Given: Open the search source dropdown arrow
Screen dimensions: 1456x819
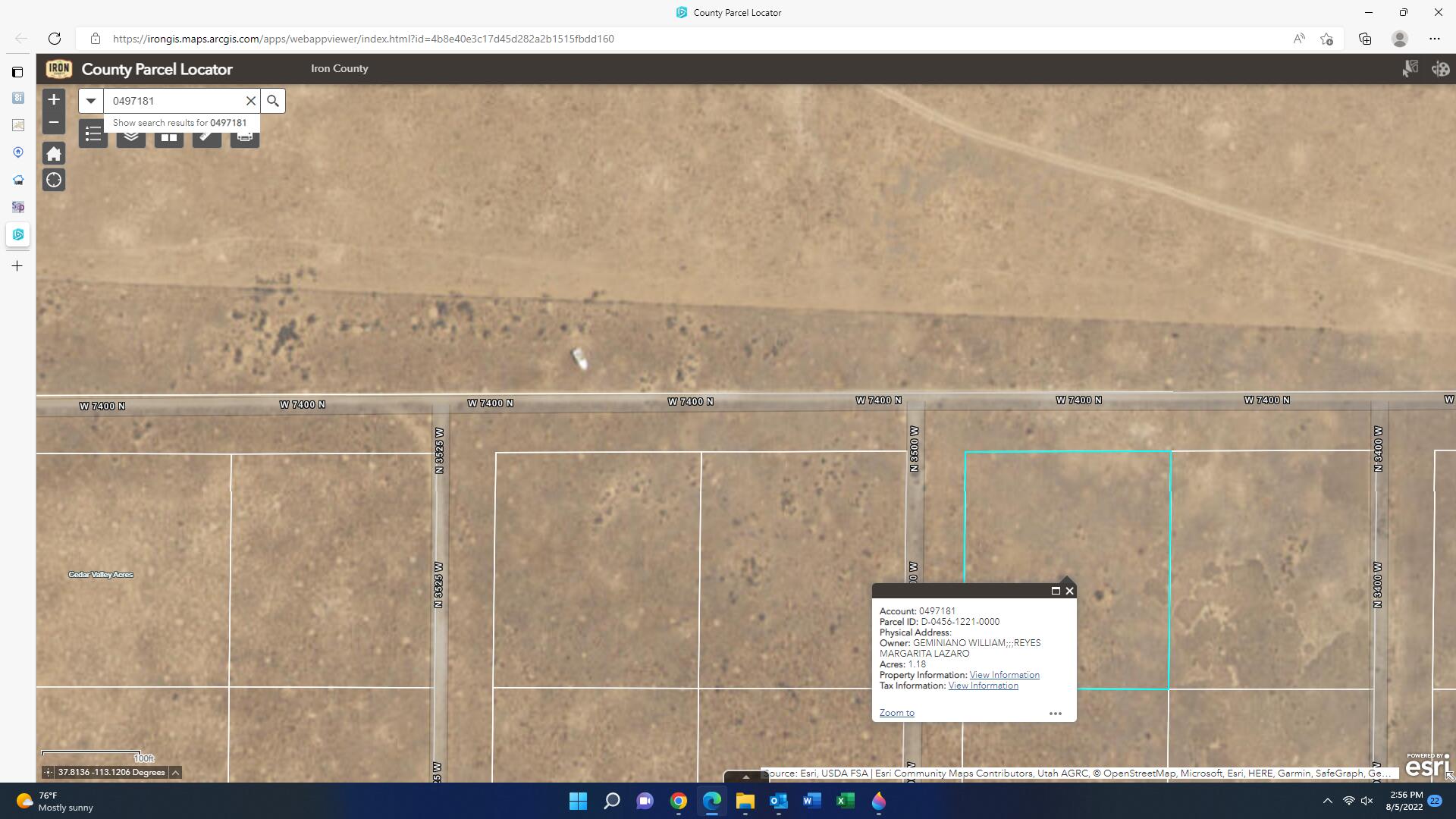Looking at the screenshot, I should pos(90,100).
